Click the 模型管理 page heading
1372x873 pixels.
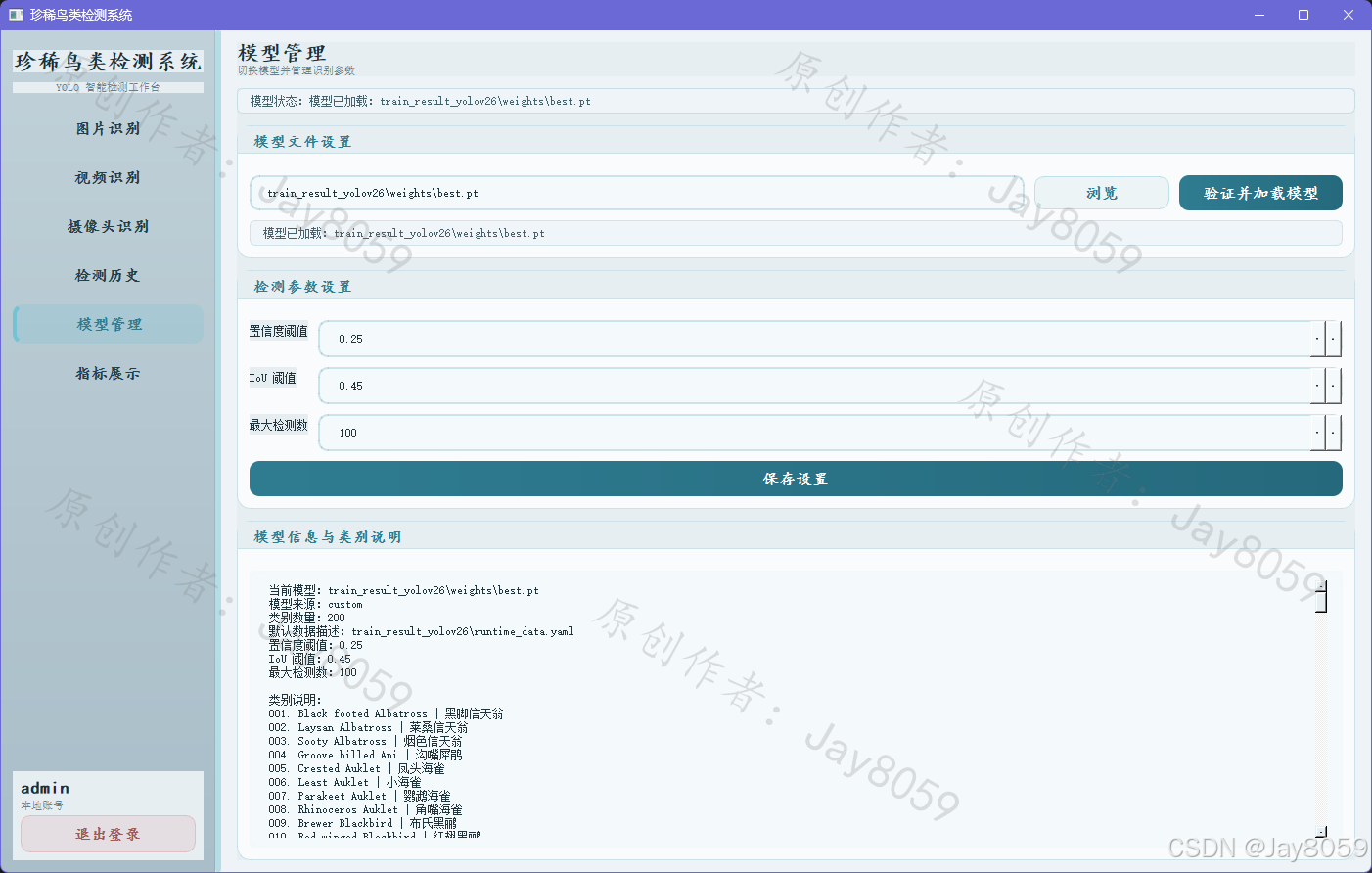click(x=282, y=53)
